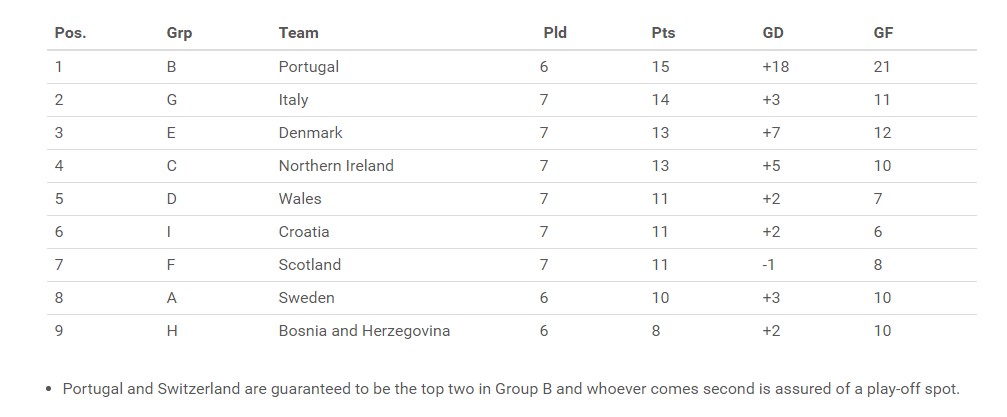Select the Italy team name

pos(293,100)
